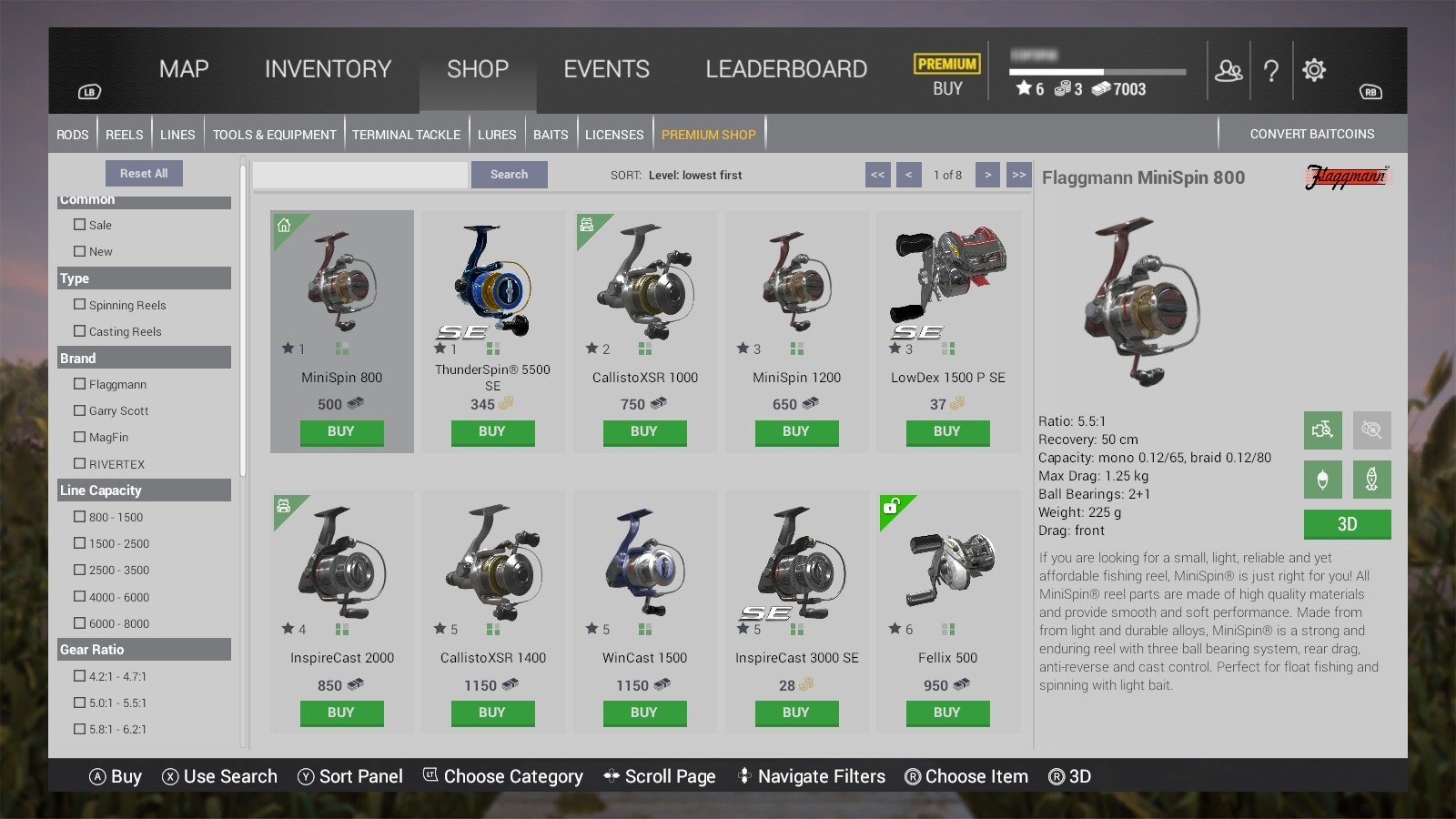This screenshot has height=819, width=1456.
Task: Click the spinning reel type icon
Action: click(x=1322, y=430)
